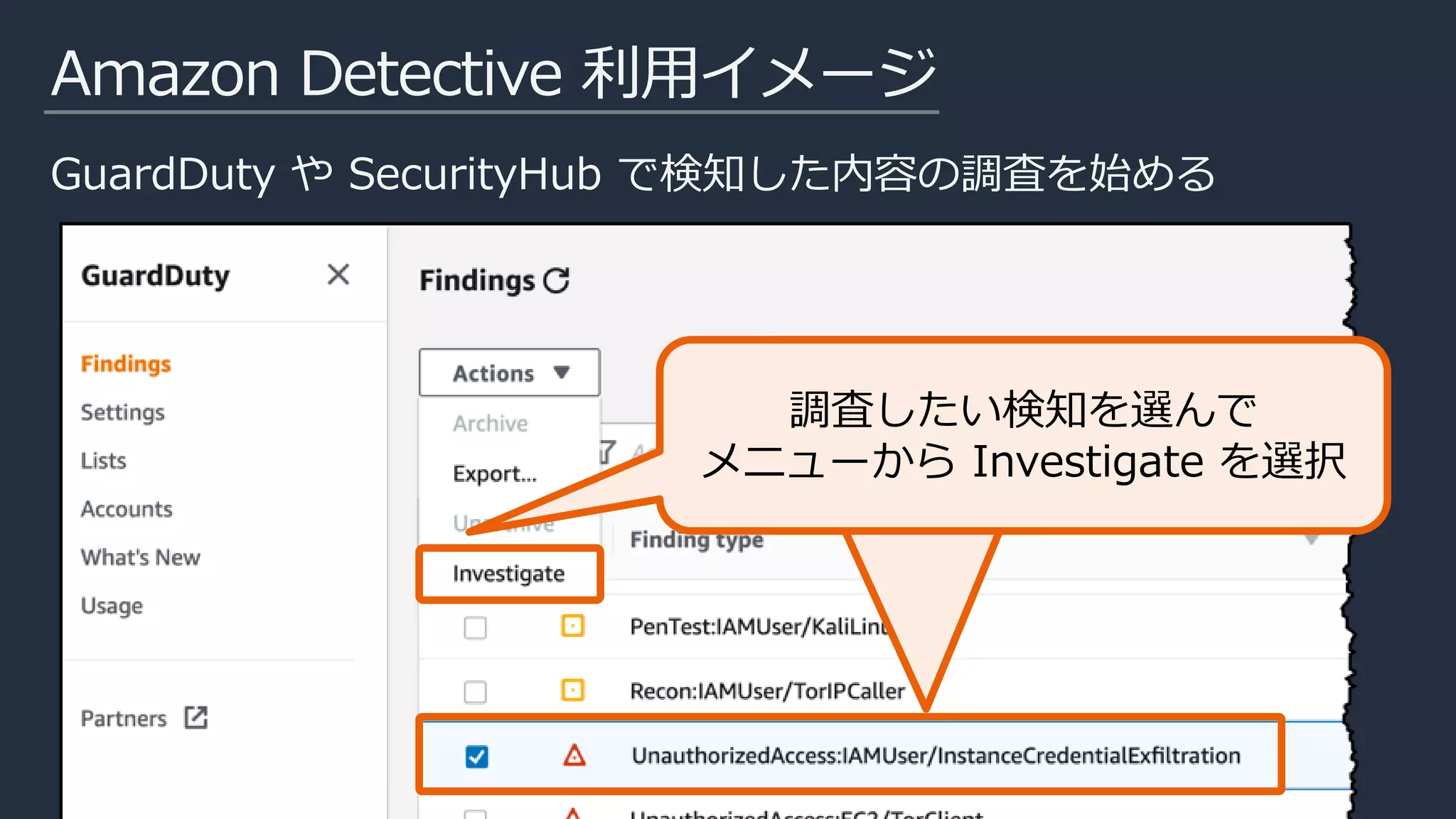Refresh the Findings list
1456x819 pixels.
557,280
